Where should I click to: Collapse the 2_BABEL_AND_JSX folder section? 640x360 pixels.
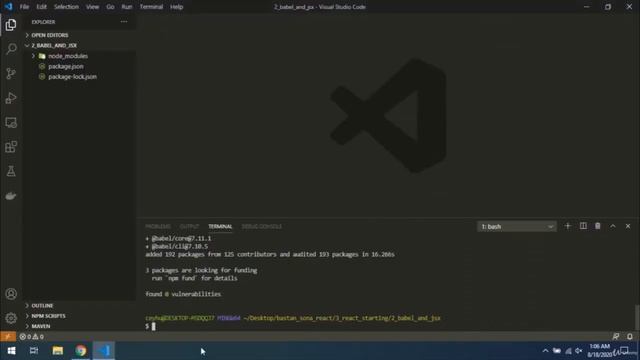click(54, 45)
